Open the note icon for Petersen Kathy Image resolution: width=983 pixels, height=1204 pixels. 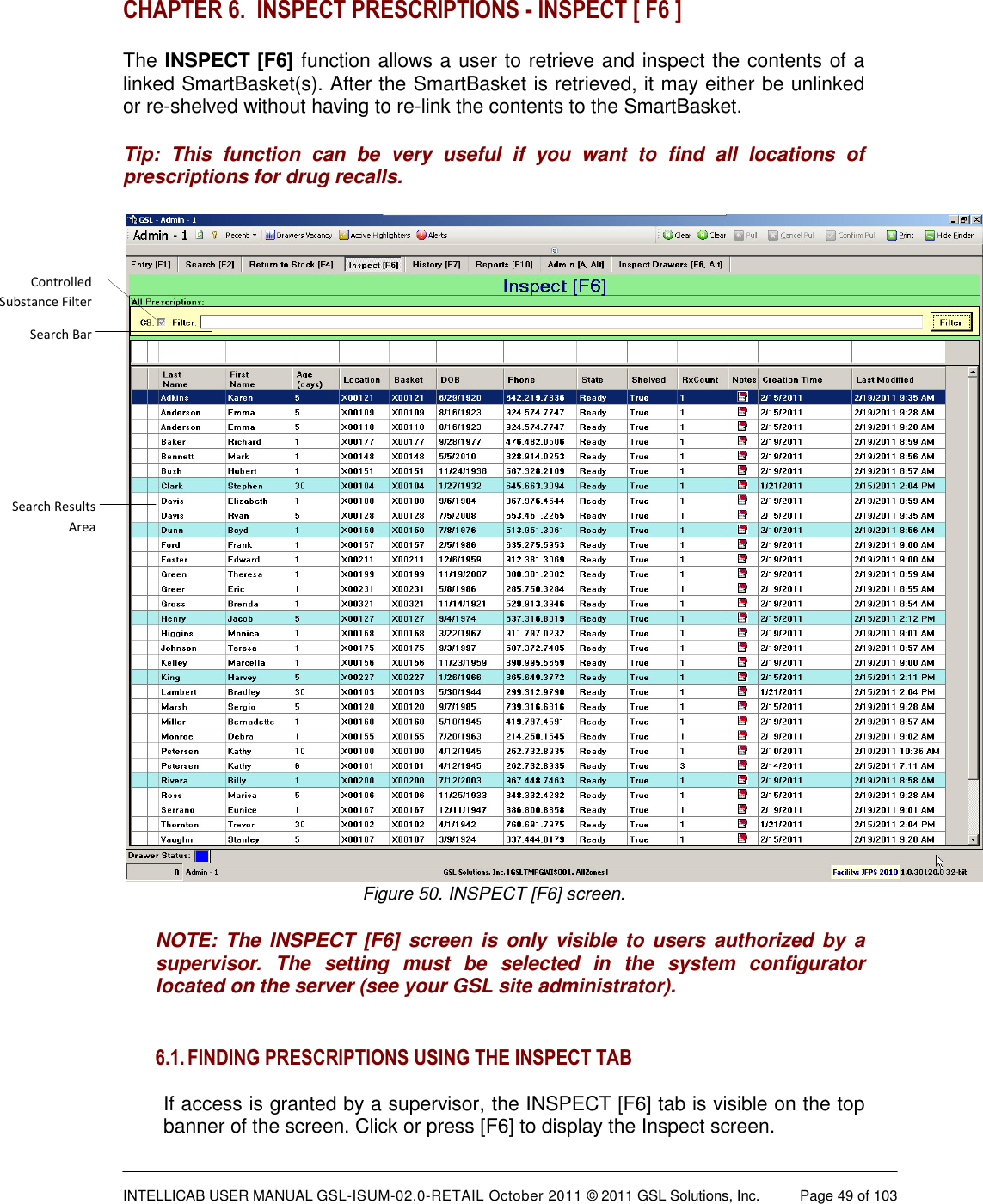[741, 751]
